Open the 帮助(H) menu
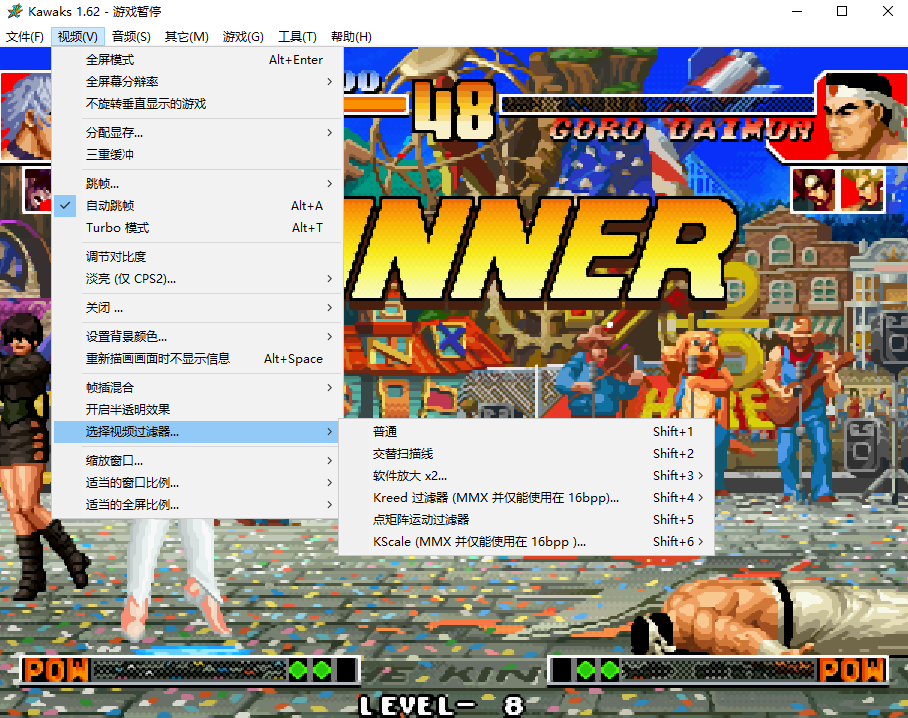Viewport: 908px width, 718px height. pos(350,37)
